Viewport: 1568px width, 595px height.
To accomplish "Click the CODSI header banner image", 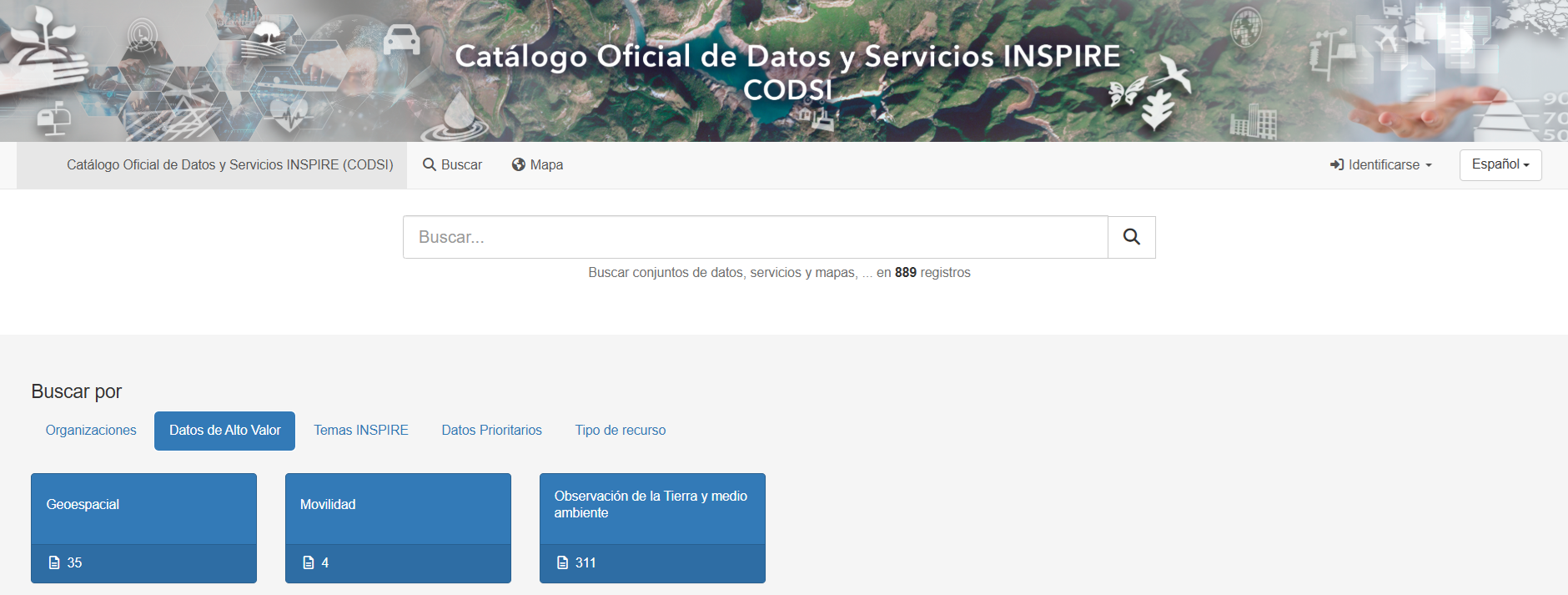I will point(784,71).
